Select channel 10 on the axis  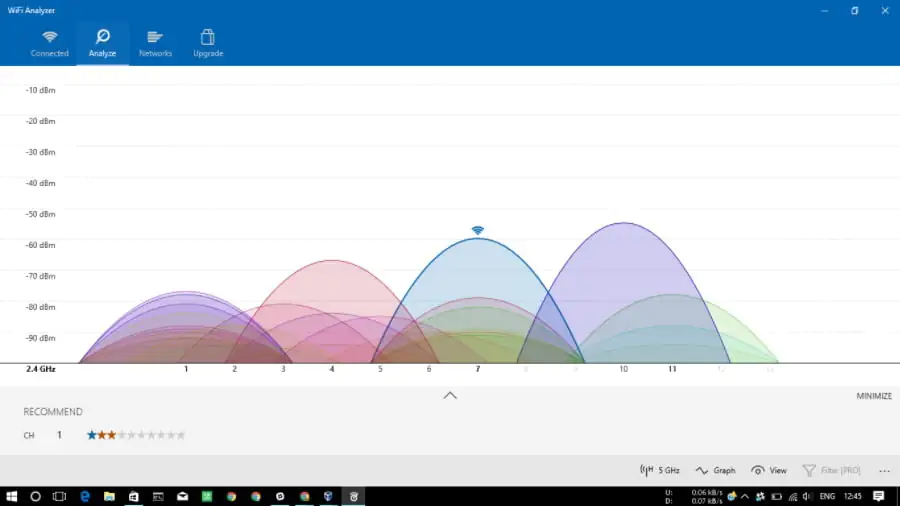(x=623, y=369)
